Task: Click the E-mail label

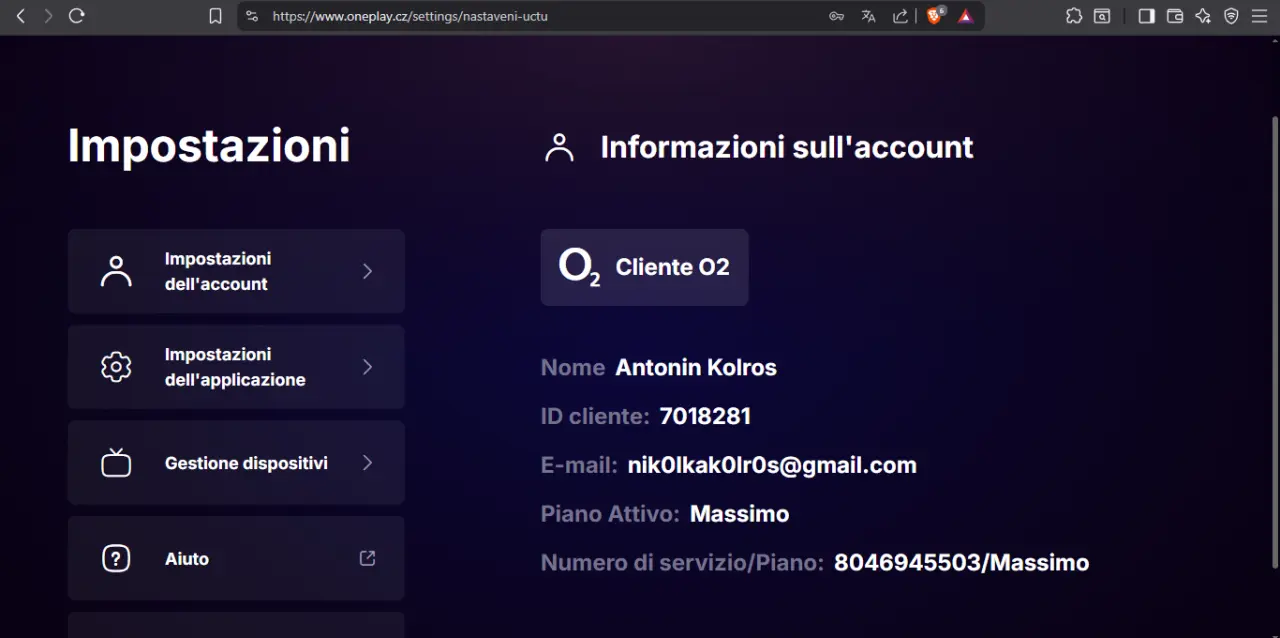Action: coord(579,465)
